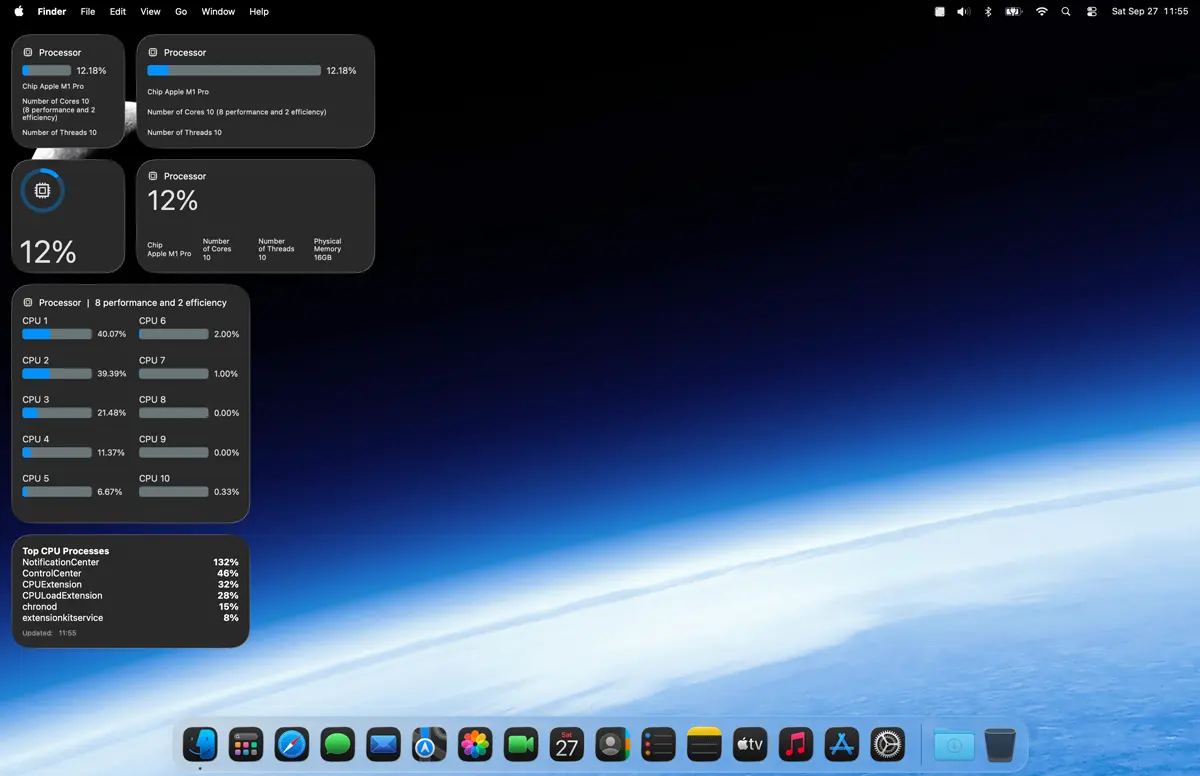Open Control Center in menu bar

tap(1092, 12)
